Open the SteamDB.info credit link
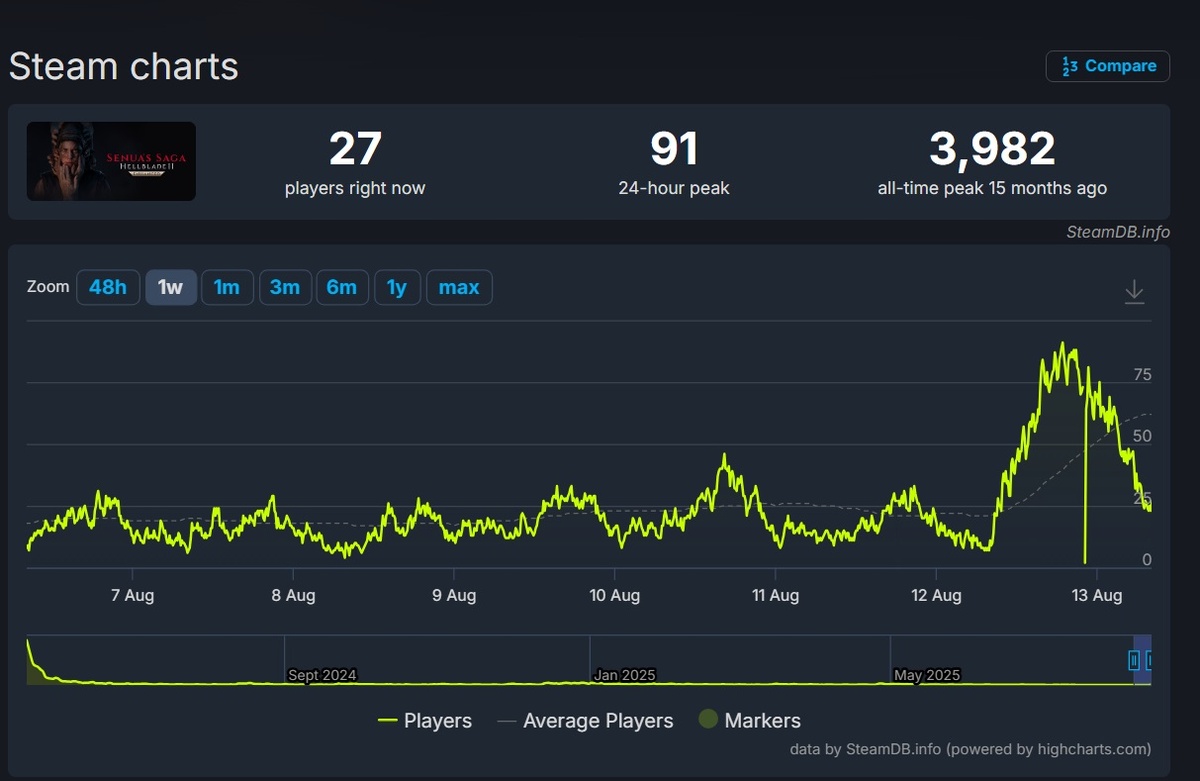This screenshot has width=1200, height=781. pos(1118,232)
